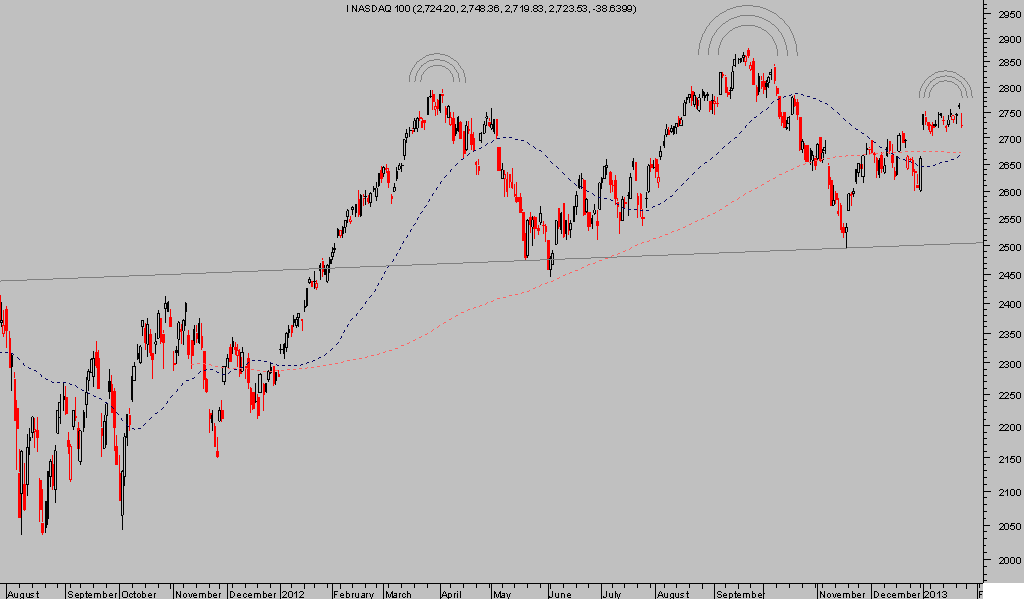Click the June 2012 low candlestick below the trendline
The width and height of the screenshot is (1024, 599).
(x=549, y=265)
